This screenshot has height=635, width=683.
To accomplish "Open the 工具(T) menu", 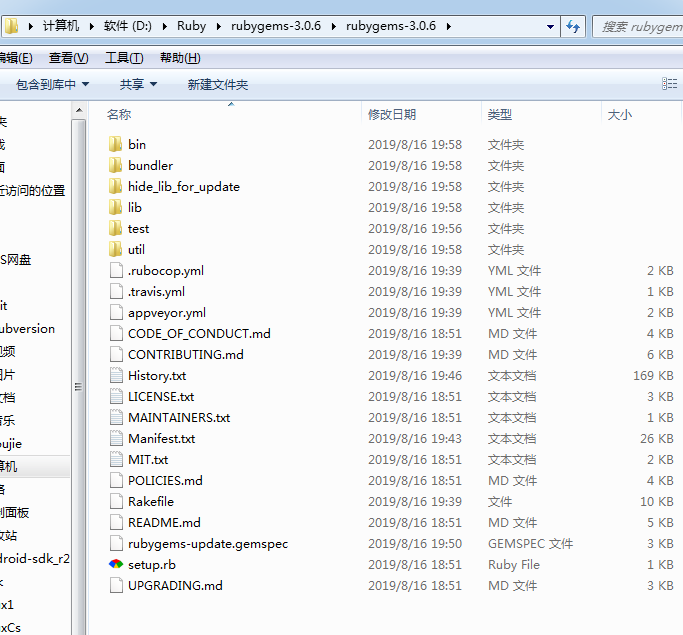I will coord(124,57).
